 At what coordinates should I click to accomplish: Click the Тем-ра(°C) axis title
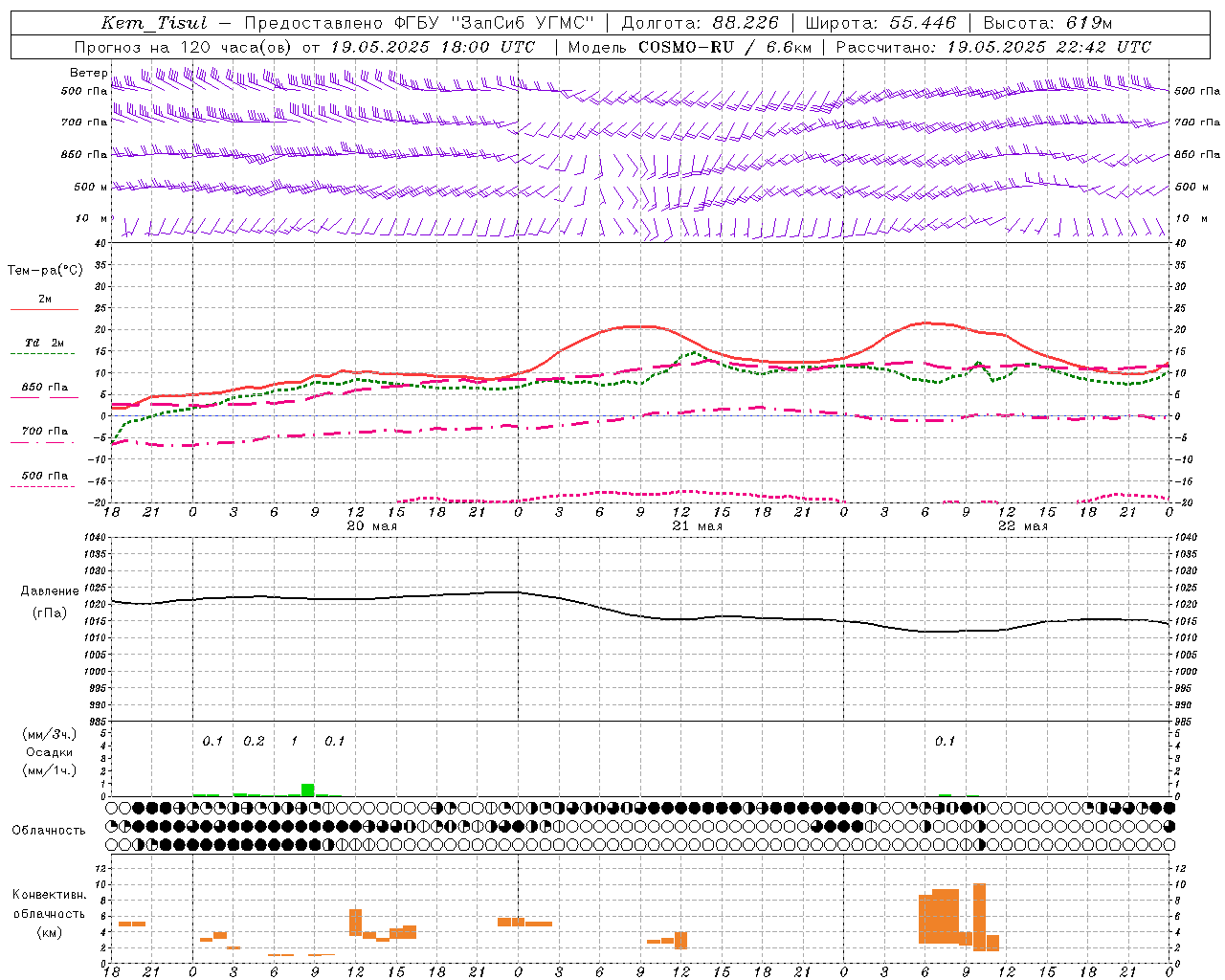[x=45, y=271]
